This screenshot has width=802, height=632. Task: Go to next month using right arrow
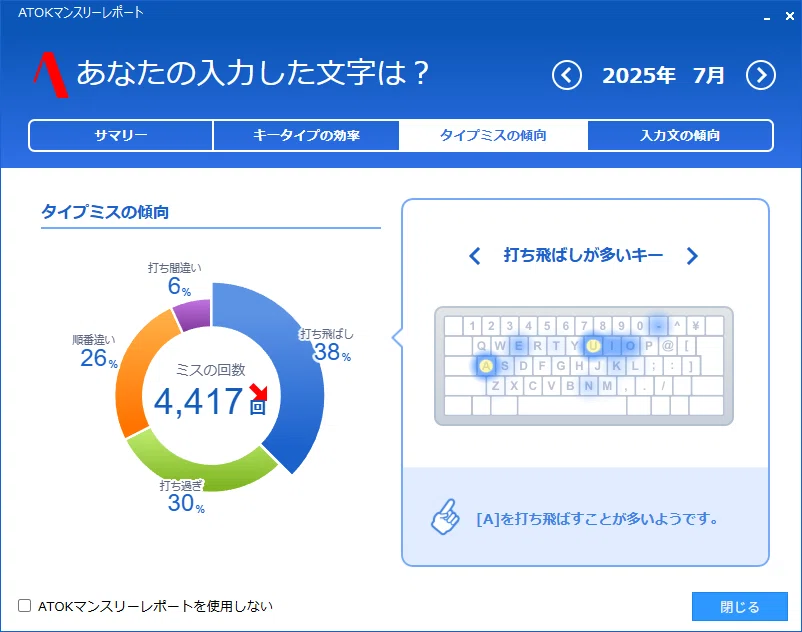(761, 76)
